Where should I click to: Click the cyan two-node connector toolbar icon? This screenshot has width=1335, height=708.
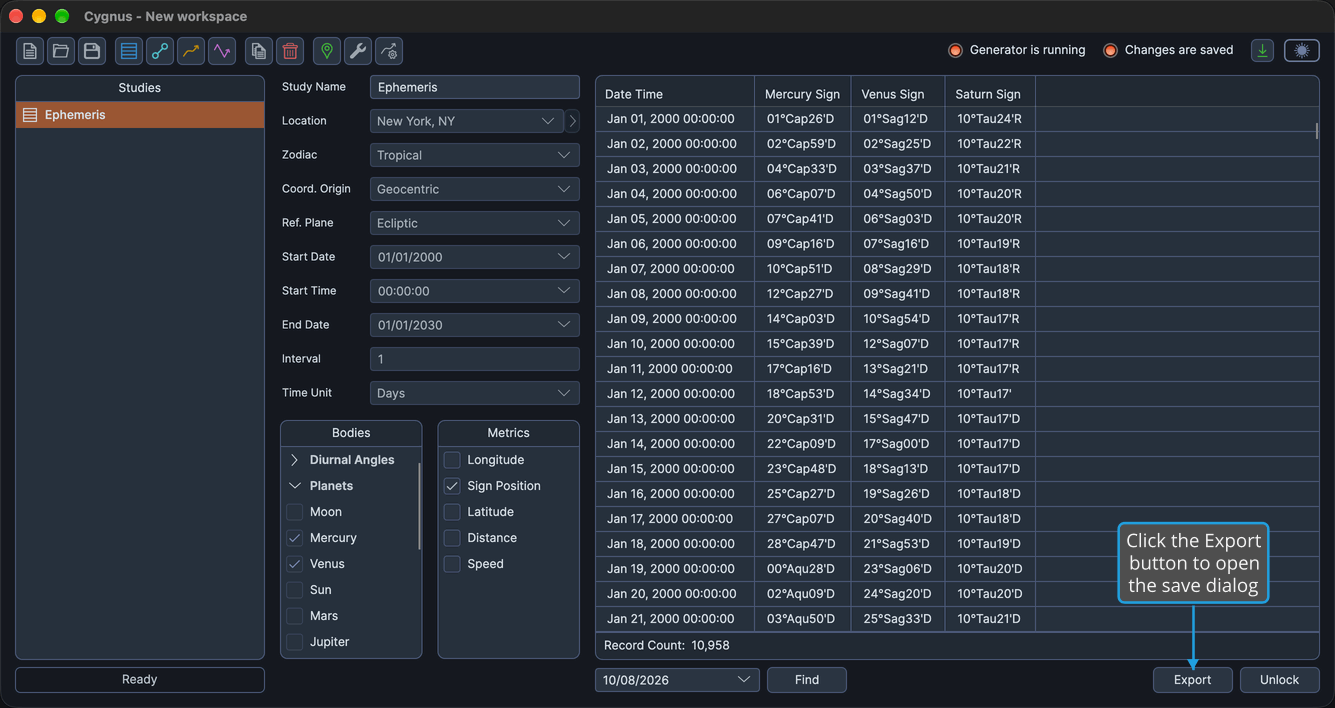(x=160, y=51)
